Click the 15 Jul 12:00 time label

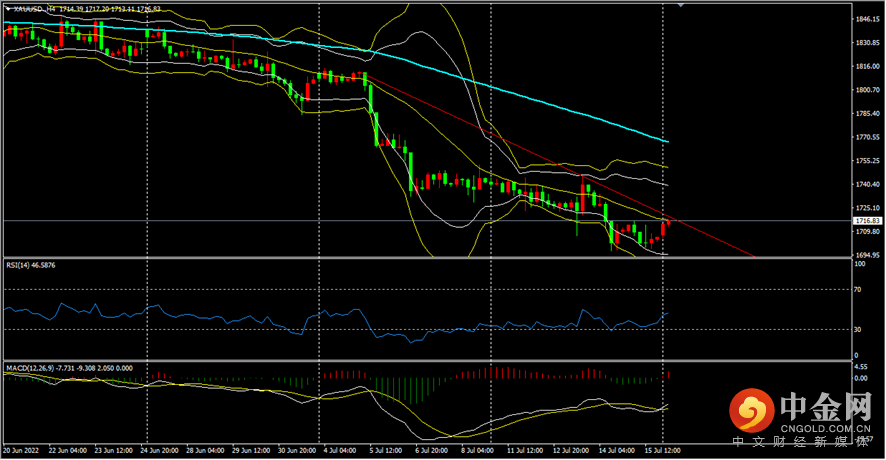tap(662, 450)
